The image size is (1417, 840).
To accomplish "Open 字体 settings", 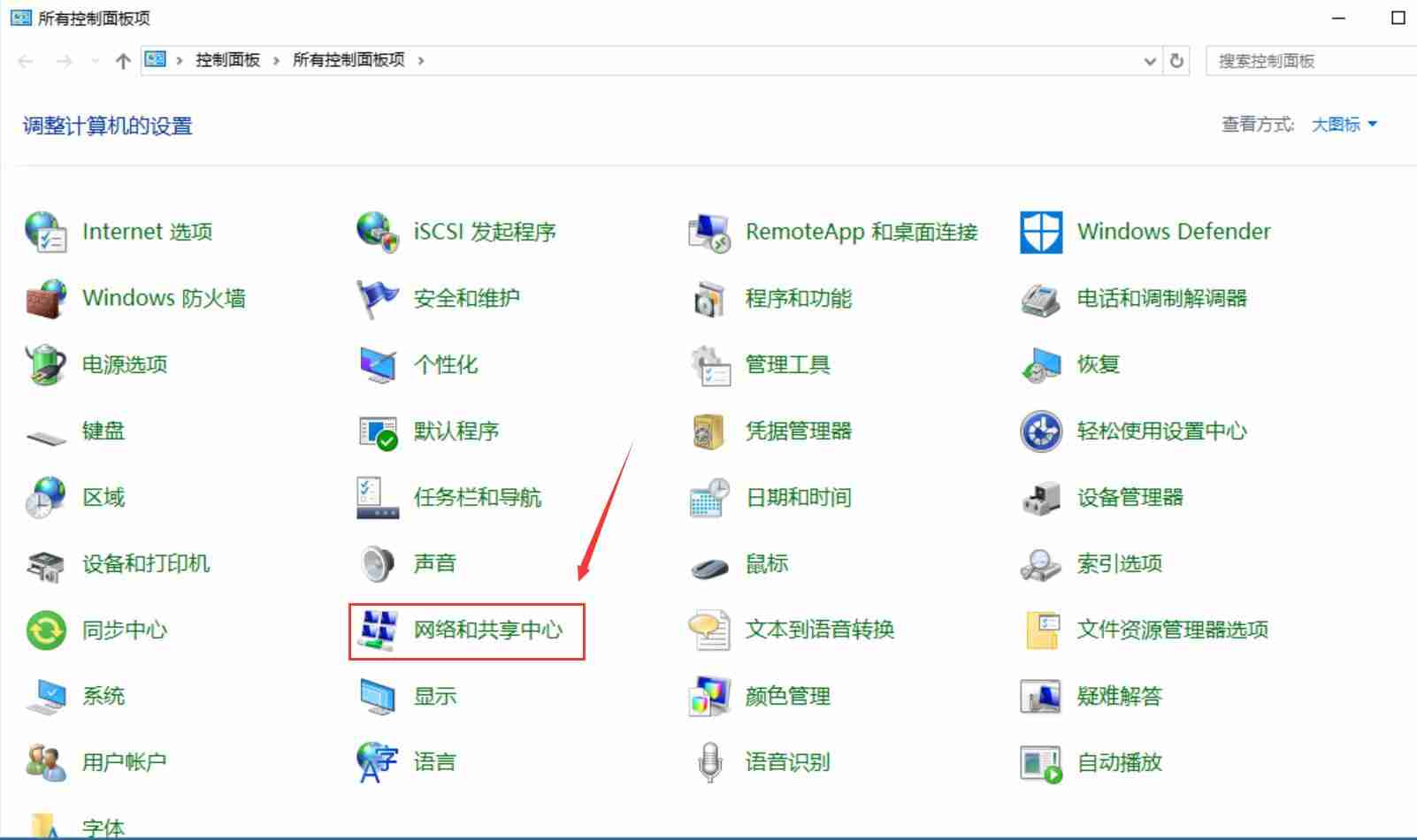I will pyautogui.click(x=103, y=826).
